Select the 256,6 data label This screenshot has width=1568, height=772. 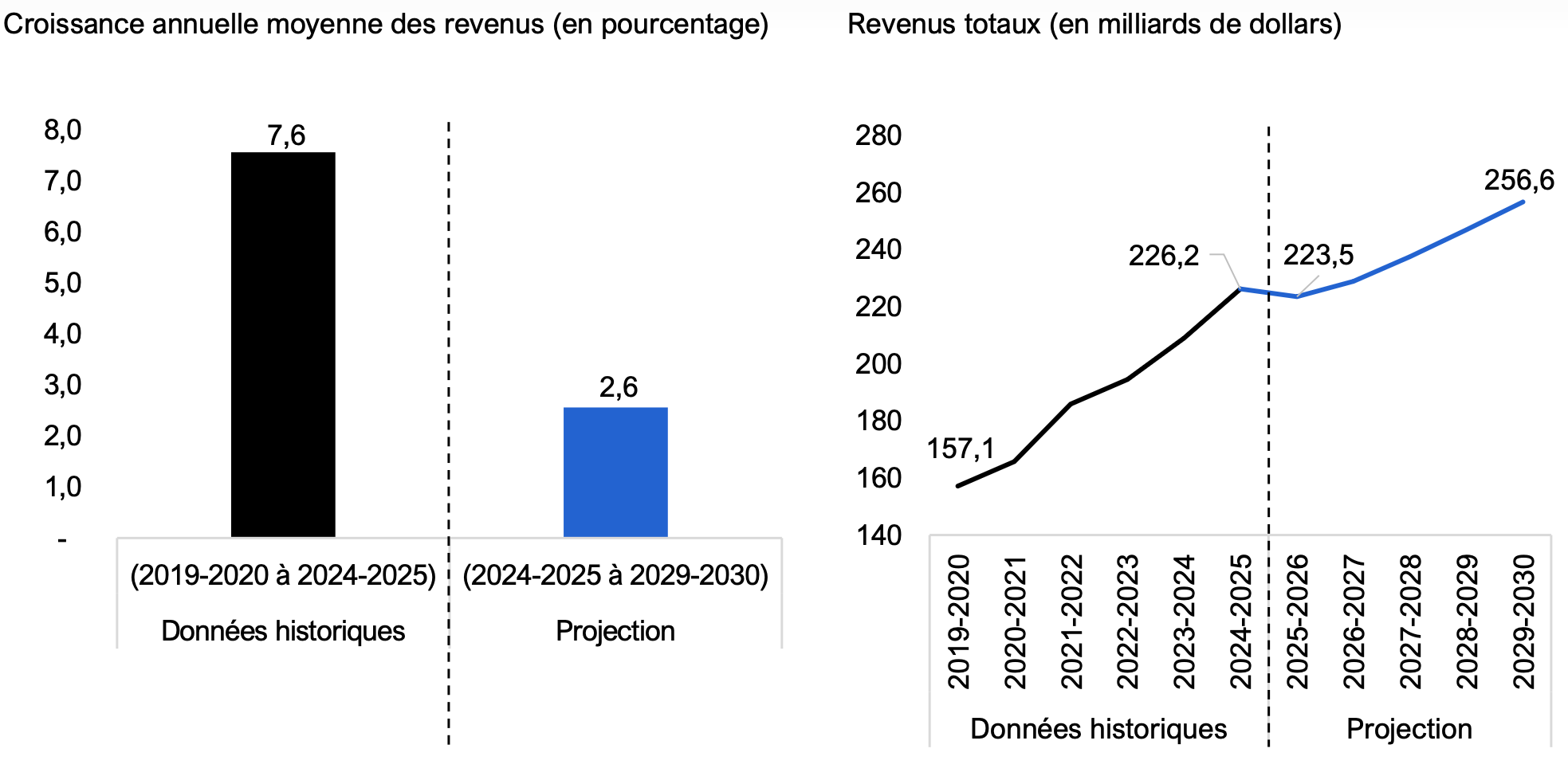coord(1519,180)
